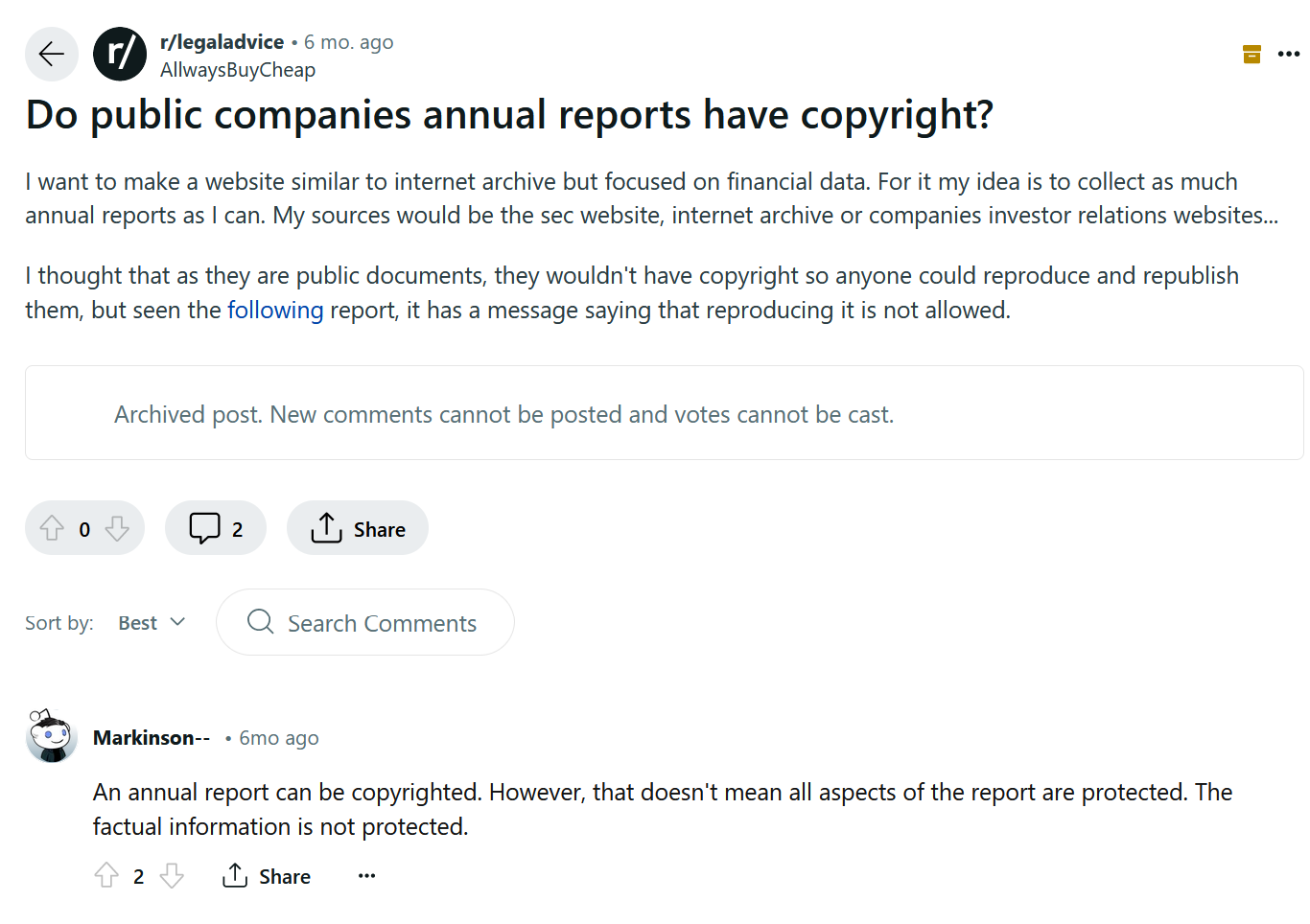
Task: Upvote the copyright question post
Action: click(52, 528)
